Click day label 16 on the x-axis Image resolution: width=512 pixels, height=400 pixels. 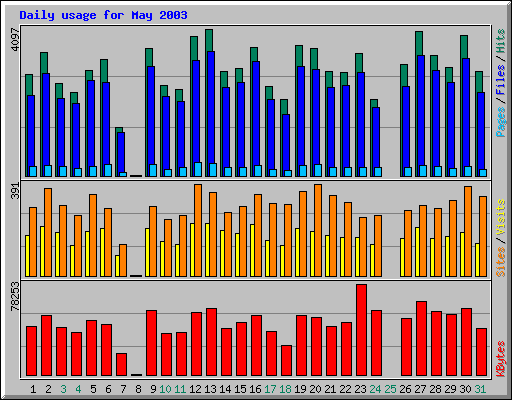(x=255, y=389)
